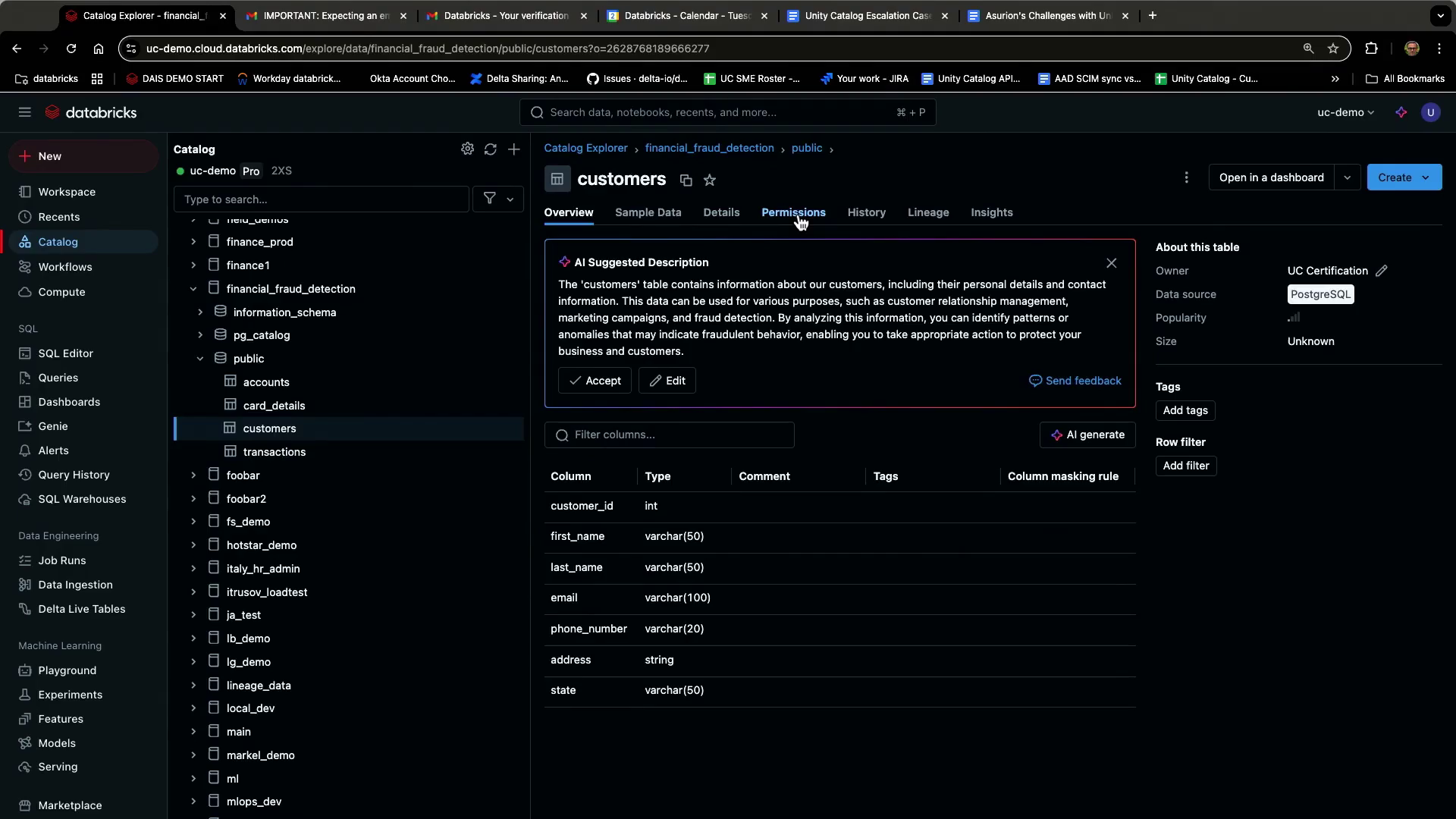The image size is (1456, 819).
Task: Go to Workspace in sidebar
Action: coord(67,192)
